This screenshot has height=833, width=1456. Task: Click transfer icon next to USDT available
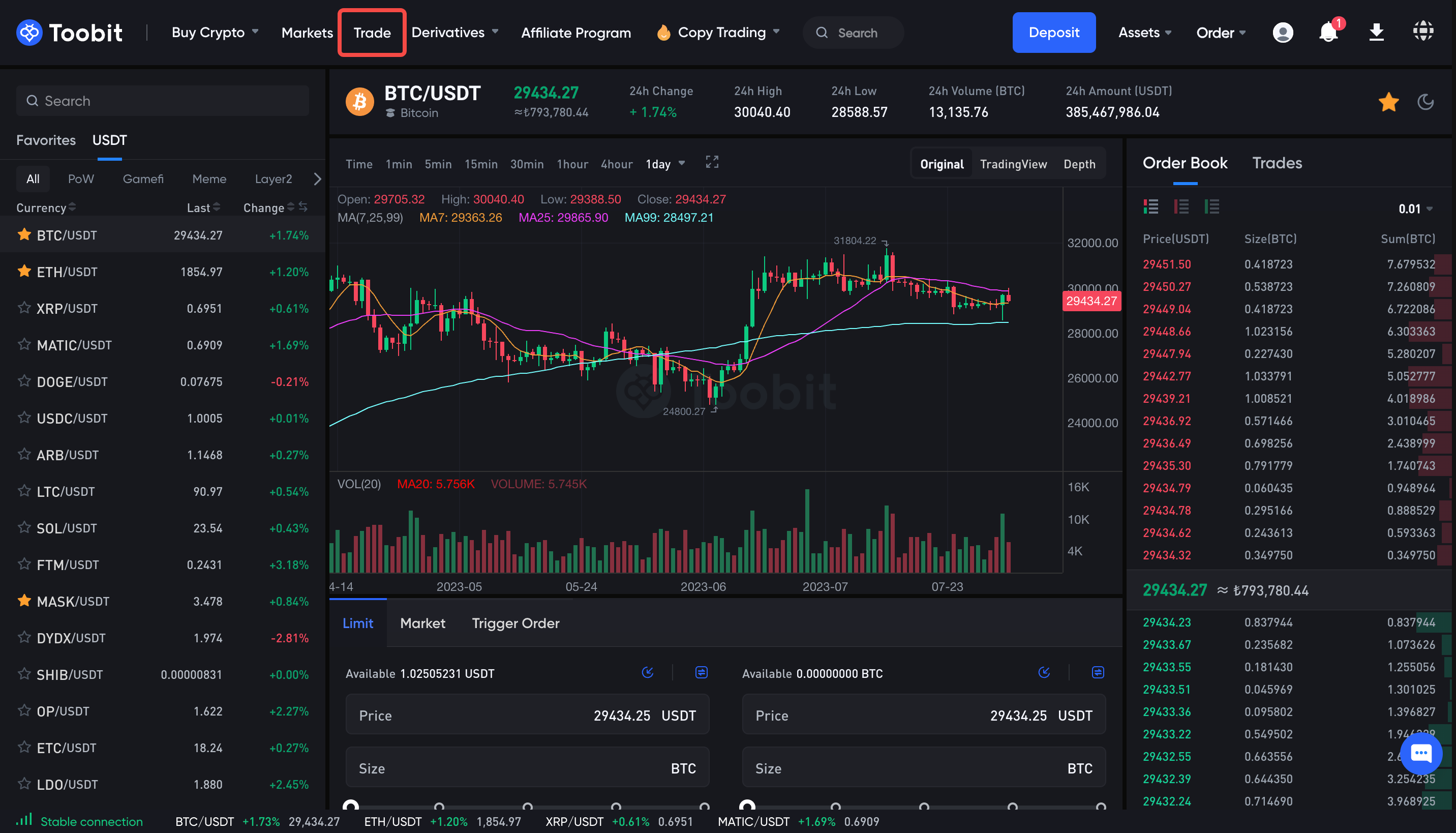[x=701, y=672]
